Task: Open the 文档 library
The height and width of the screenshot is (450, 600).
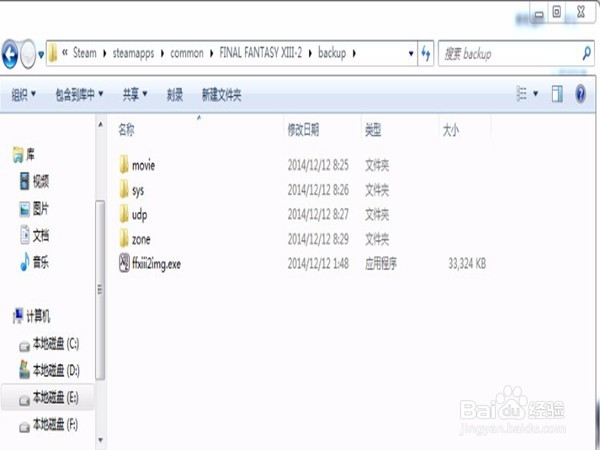Action: (41, 235)
